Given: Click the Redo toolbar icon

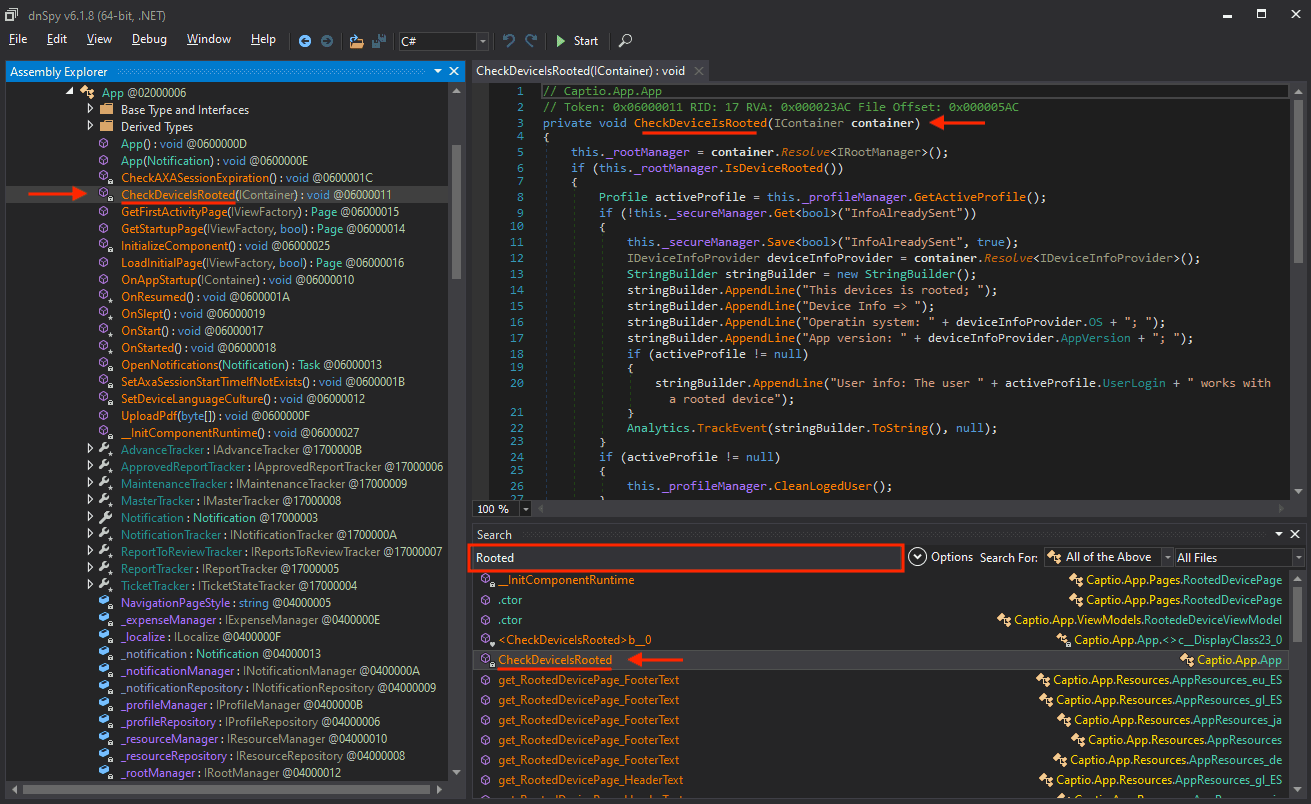Looking at the screenshot, I should click(531, 41).
